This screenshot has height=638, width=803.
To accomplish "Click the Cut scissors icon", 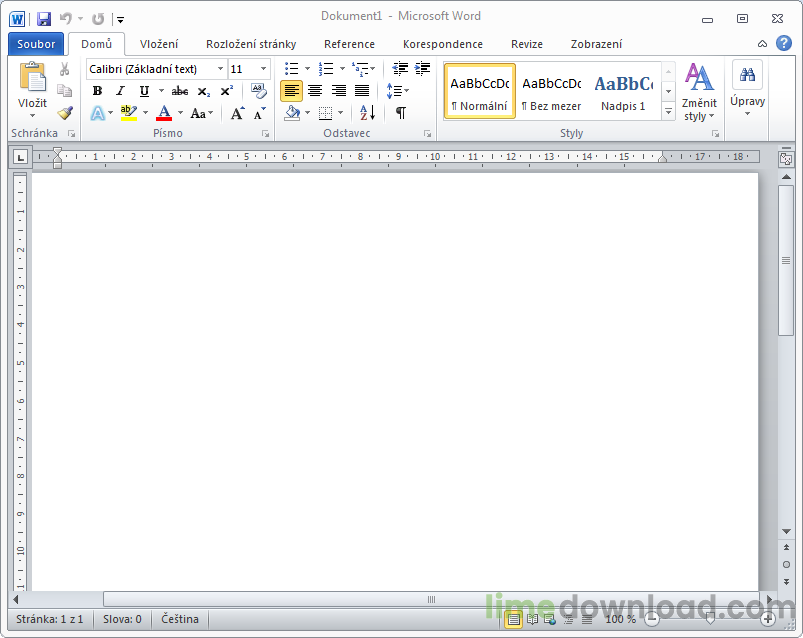I will coord(65,69).
